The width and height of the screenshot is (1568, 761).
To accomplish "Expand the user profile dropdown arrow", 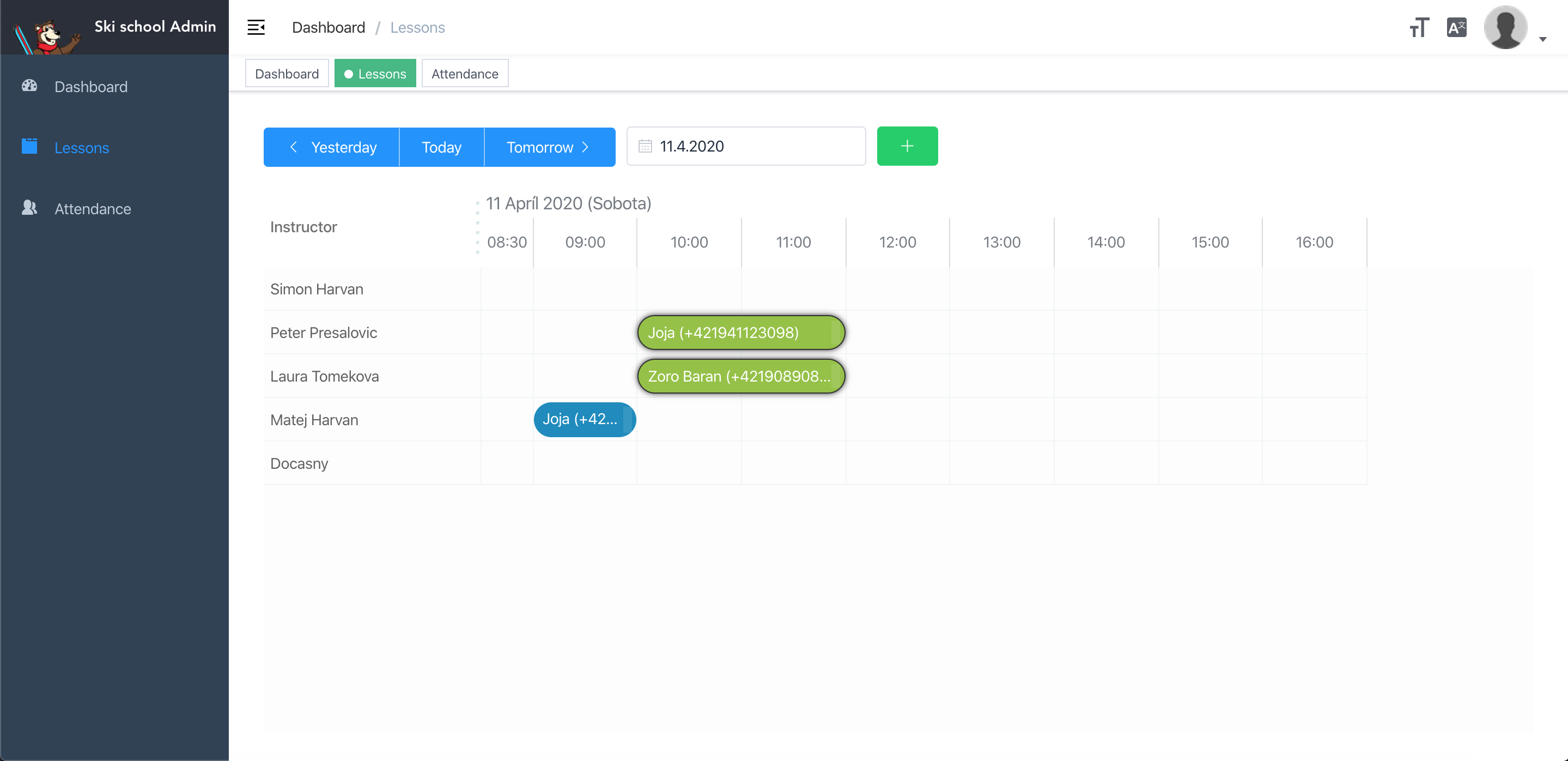I will pyautogui.click(x=1542, y=40).
